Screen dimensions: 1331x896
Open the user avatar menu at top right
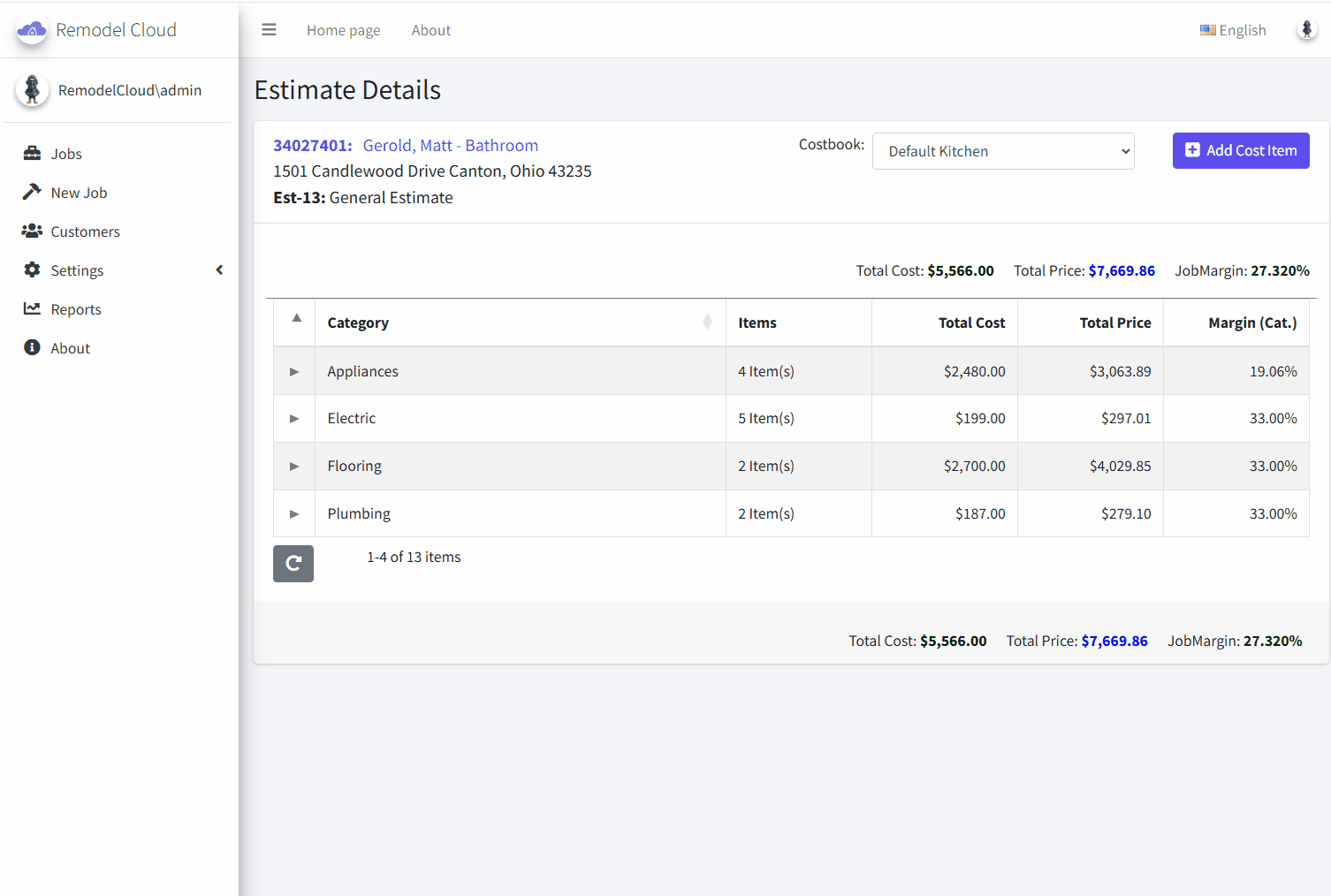(1306, 30)
